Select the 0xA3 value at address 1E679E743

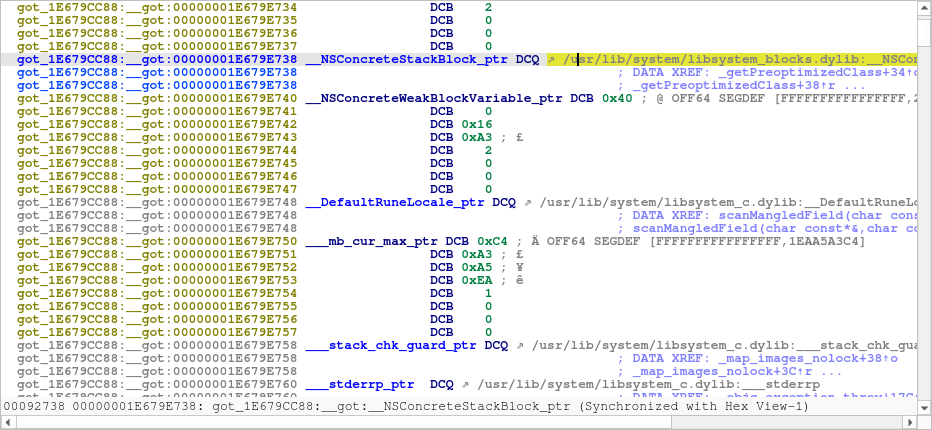click(x=477, y=137)
